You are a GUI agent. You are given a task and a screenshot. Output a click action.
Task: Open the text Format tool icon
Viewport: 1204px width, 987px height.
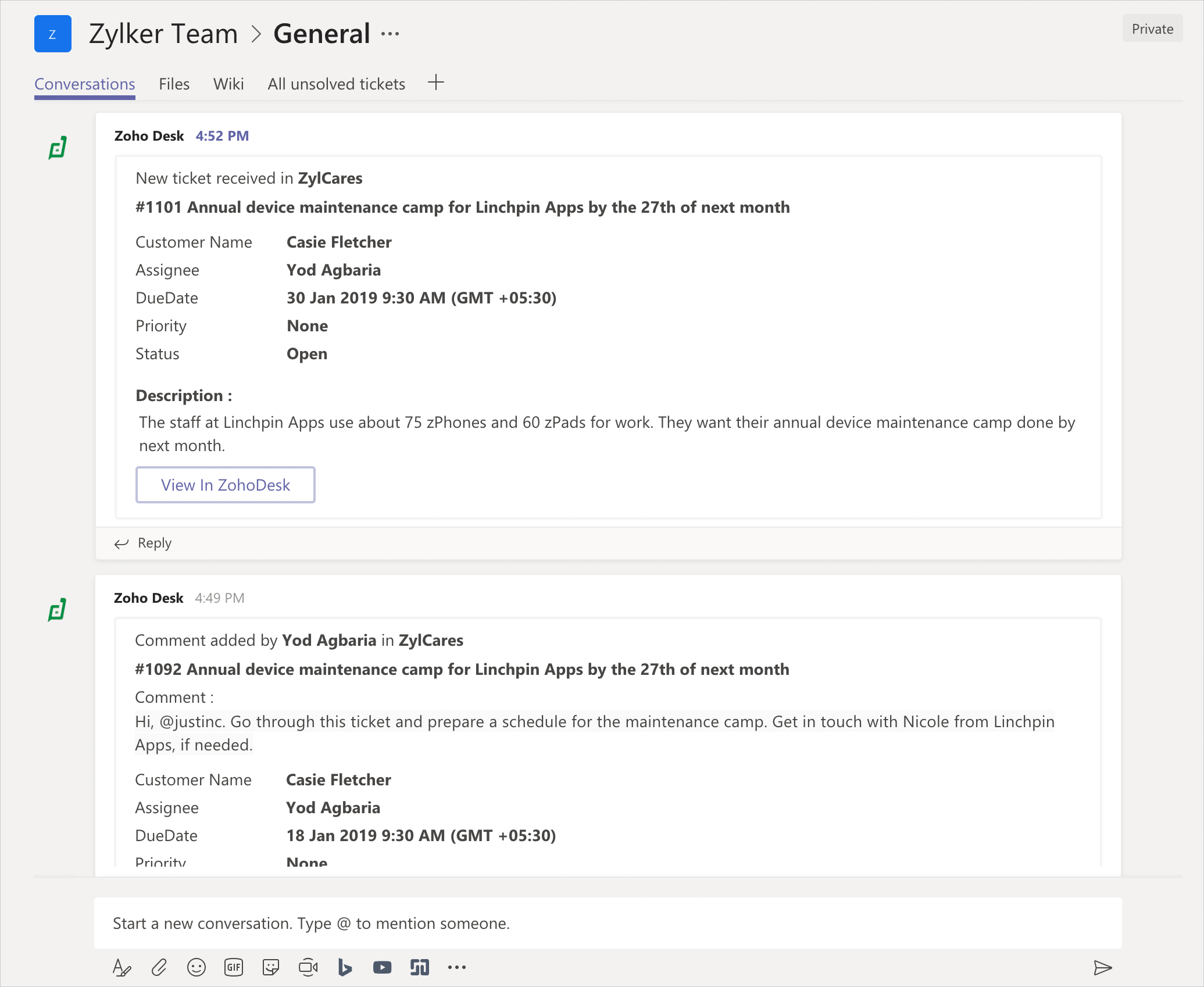[122, 967]
